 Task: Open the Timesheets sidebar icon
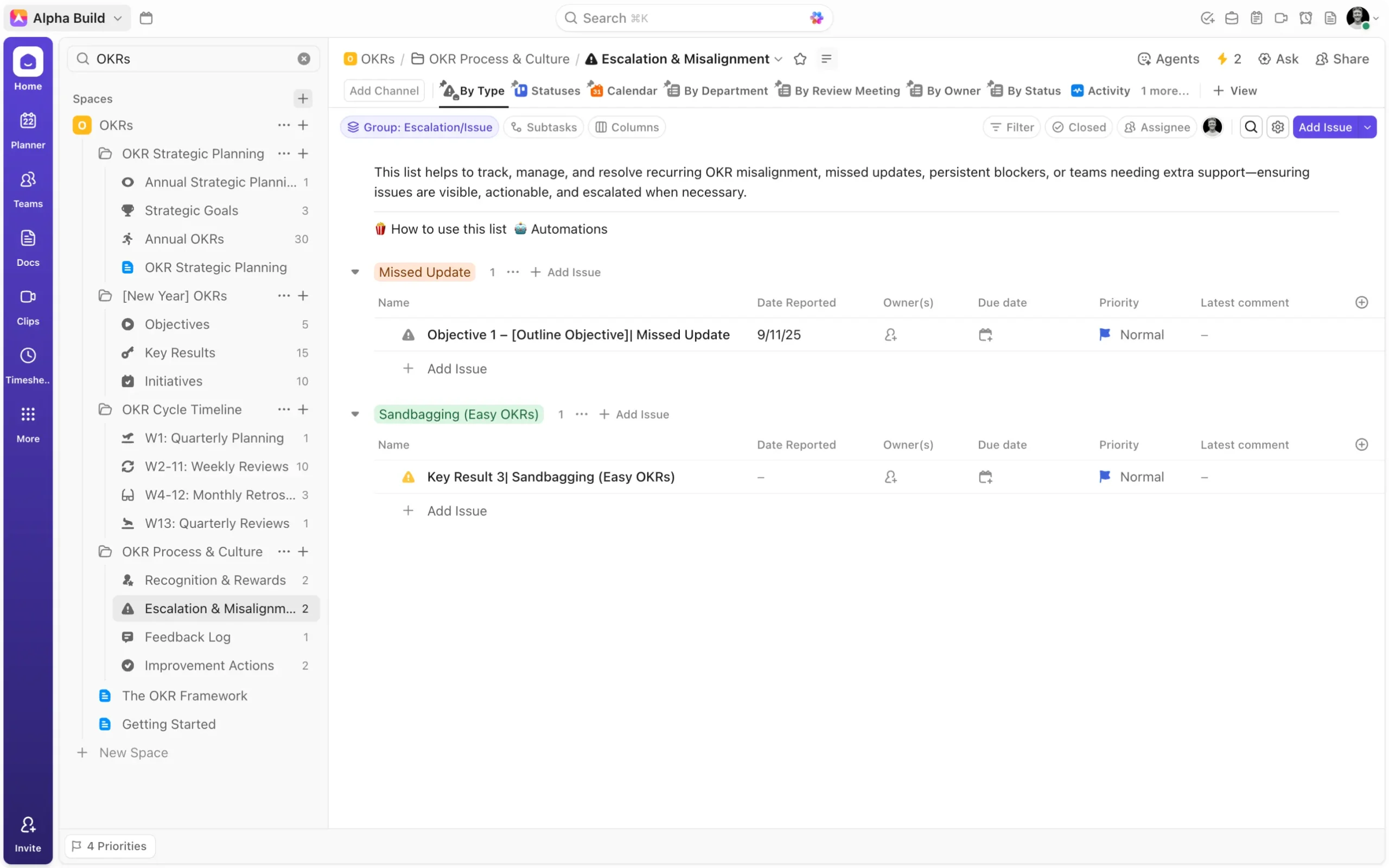point(28,365)
